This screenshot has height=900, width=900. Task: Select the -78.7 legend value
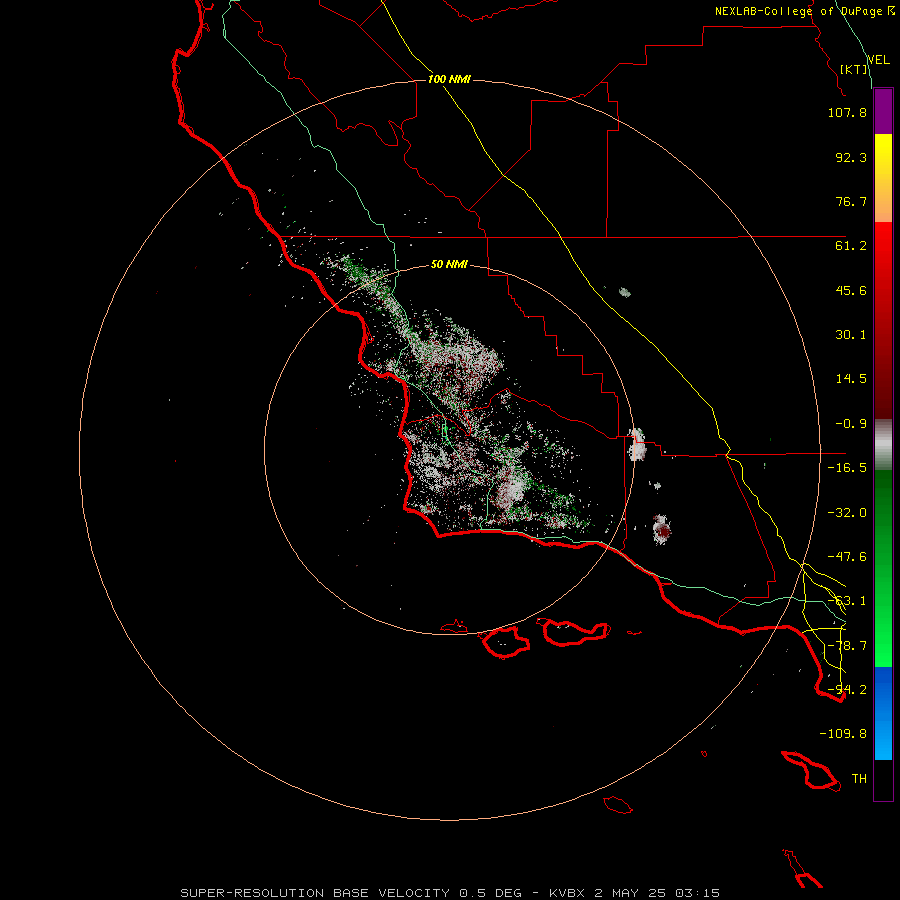(847, 646)
